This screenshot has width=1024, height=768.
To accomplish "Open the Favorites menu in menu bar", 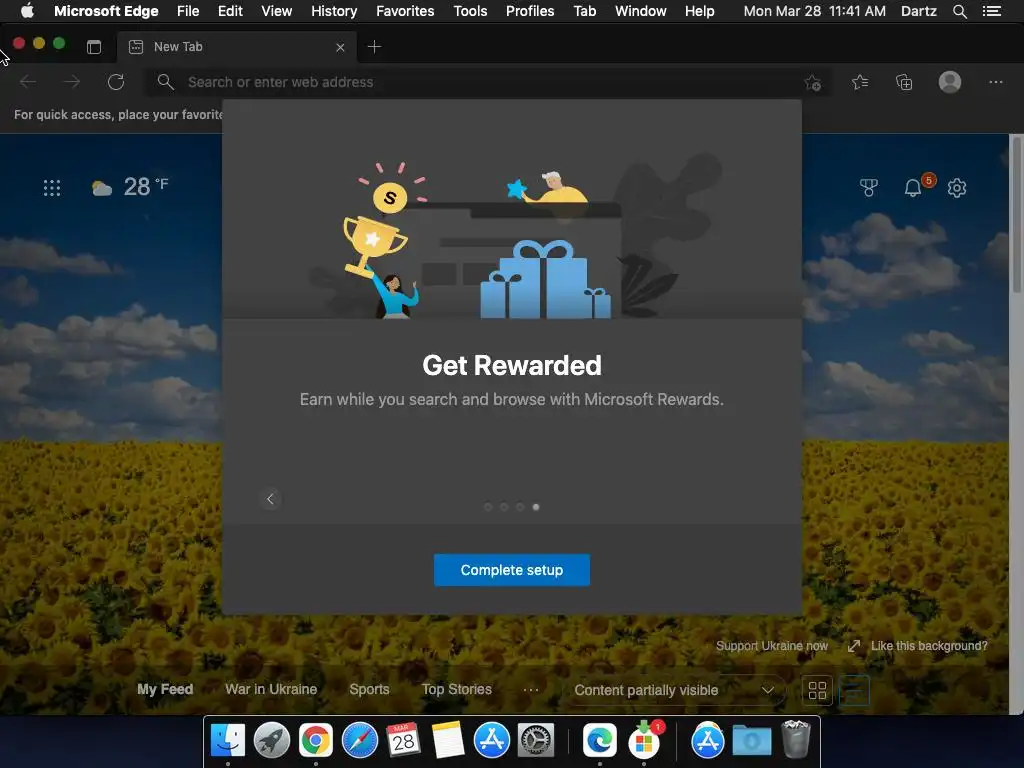I will point(405,11).
